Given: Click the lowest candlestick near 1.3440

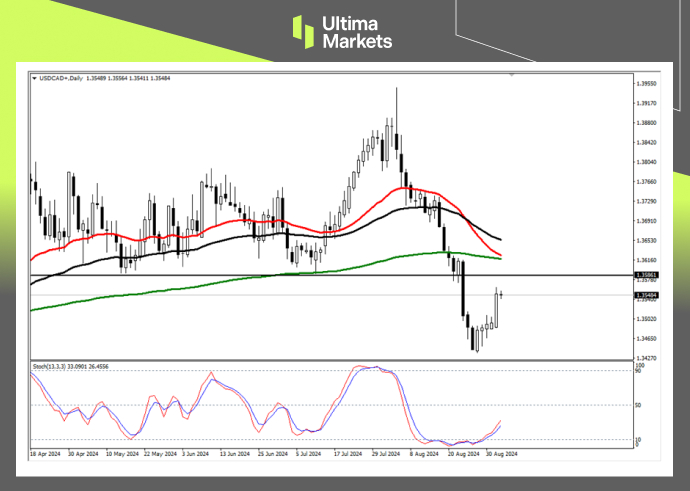Looking at the screenshot, I should [x=477, y=343].
